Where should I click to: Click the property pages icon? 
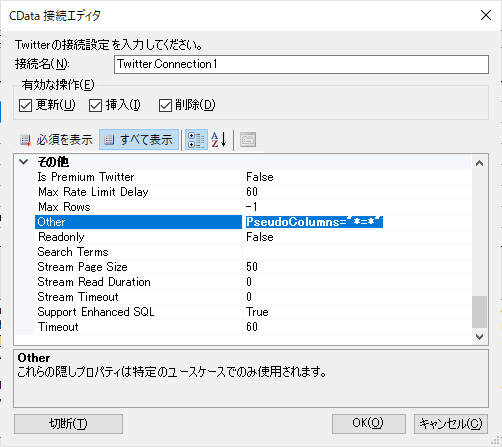pos(248,140)
